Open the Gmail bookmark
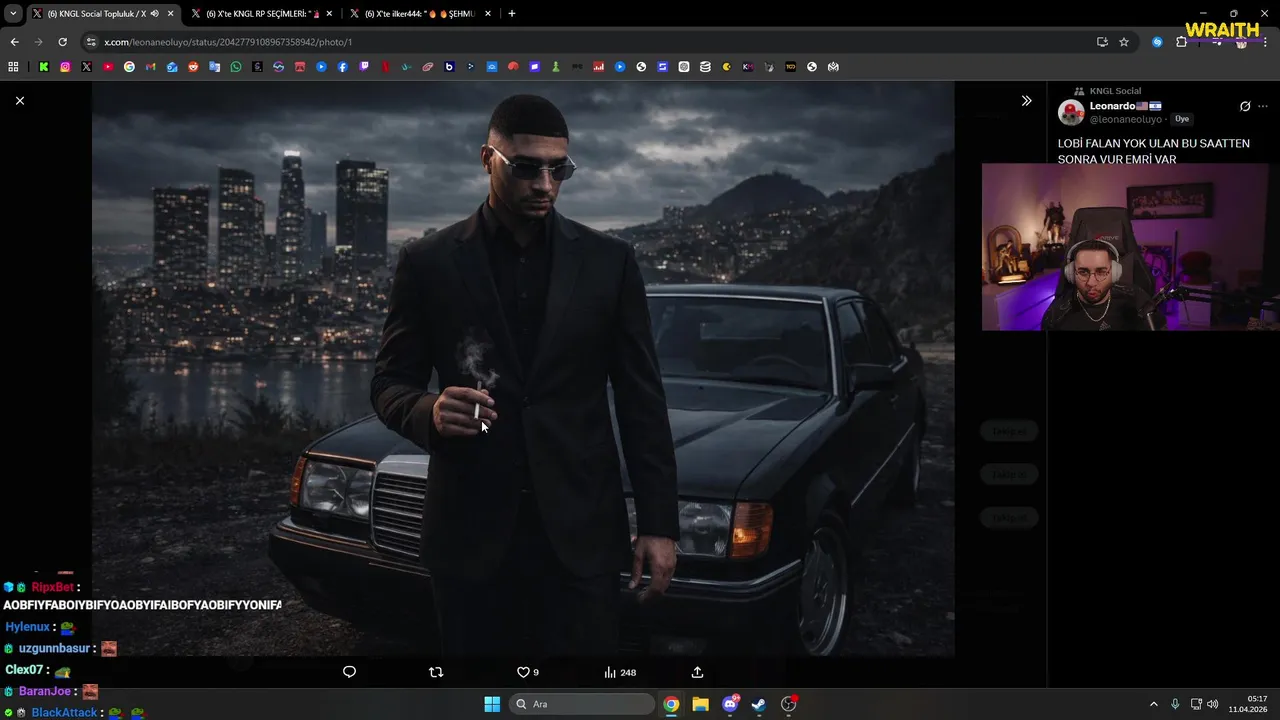Viewport: 1280px width, 720px height. 151,67
